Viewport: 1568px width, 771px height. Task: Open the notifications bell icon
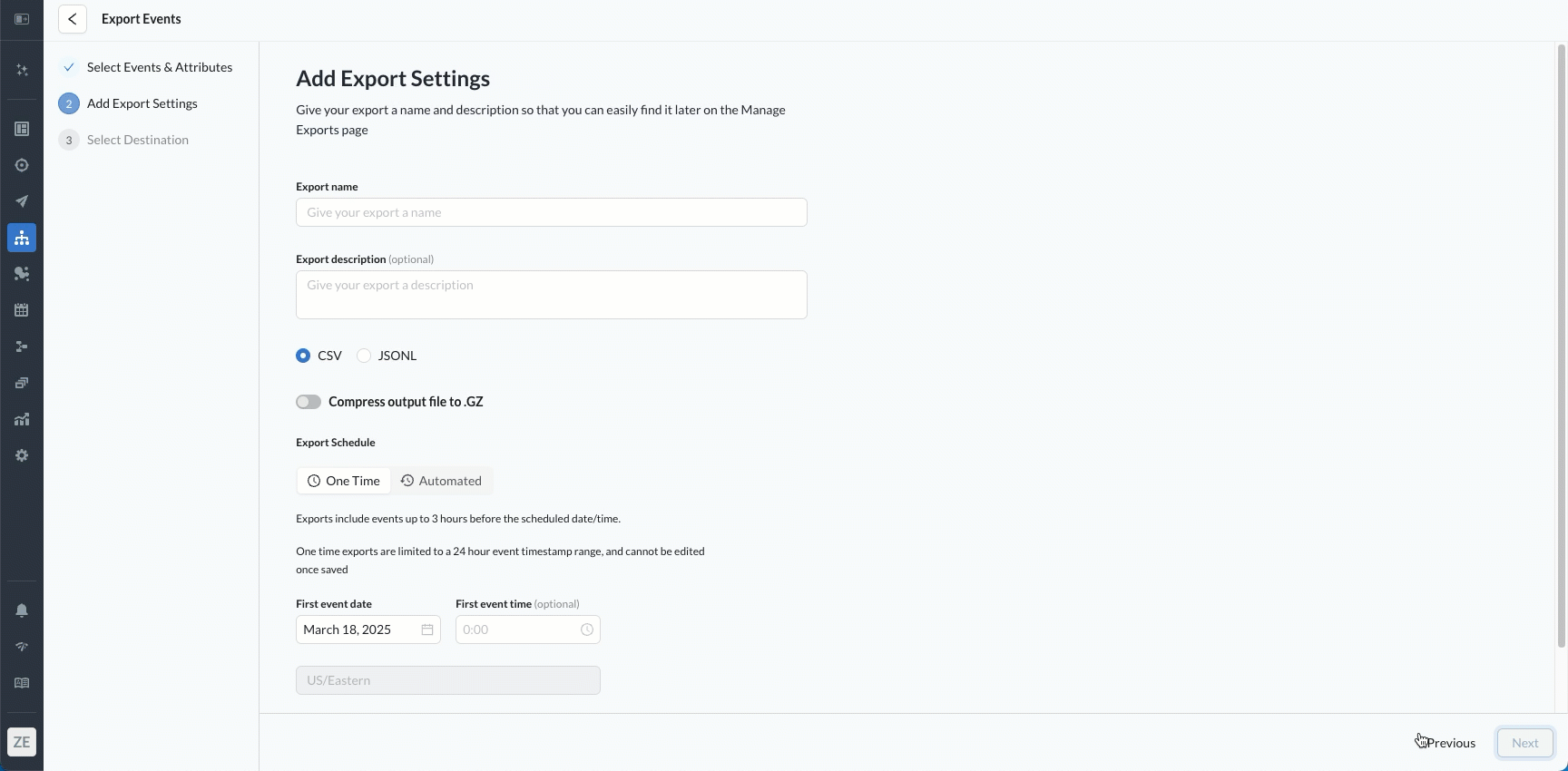click(22, 610)
